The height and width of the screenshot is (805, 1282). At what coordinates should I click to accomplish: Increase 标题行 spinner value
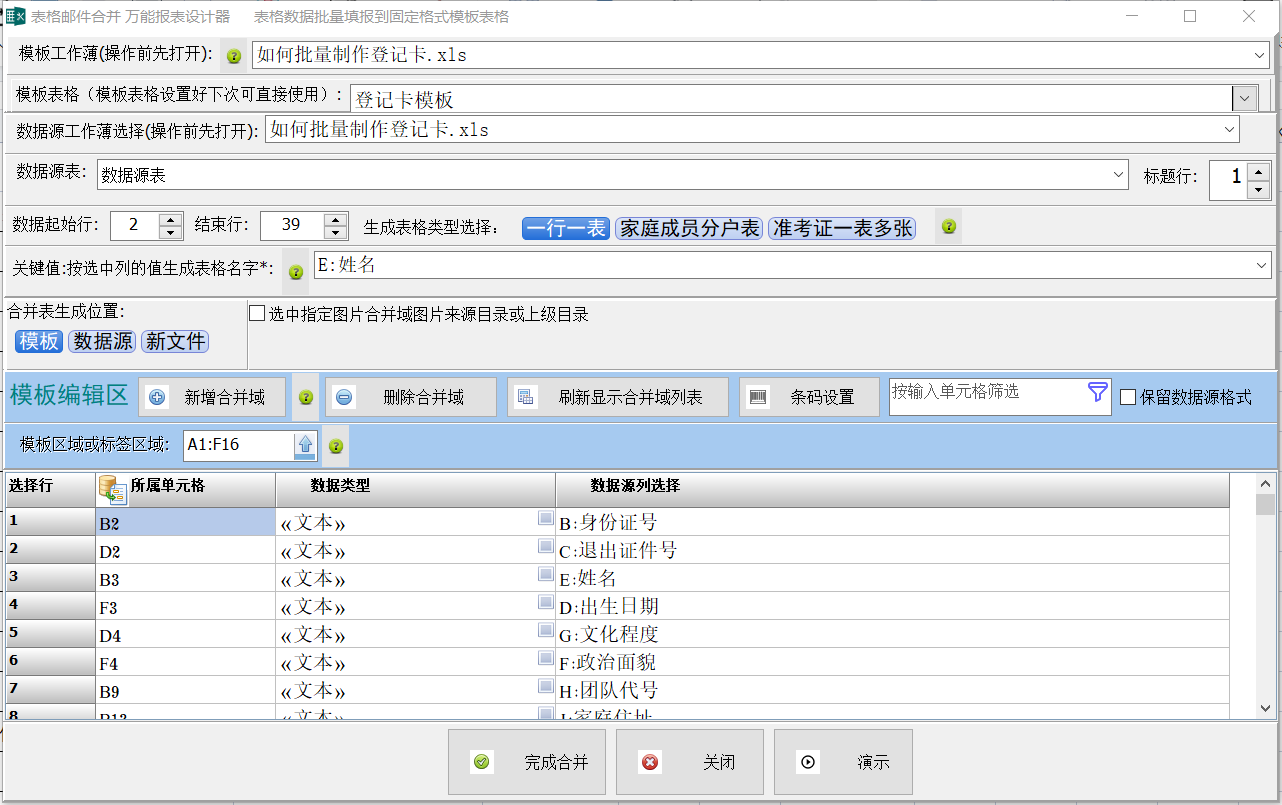[1258, 171]
